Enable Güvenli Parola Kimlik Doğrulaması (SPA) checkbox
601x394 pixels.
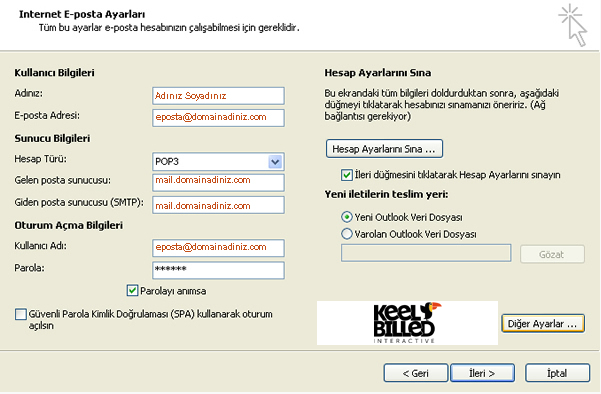pos(21,314)
